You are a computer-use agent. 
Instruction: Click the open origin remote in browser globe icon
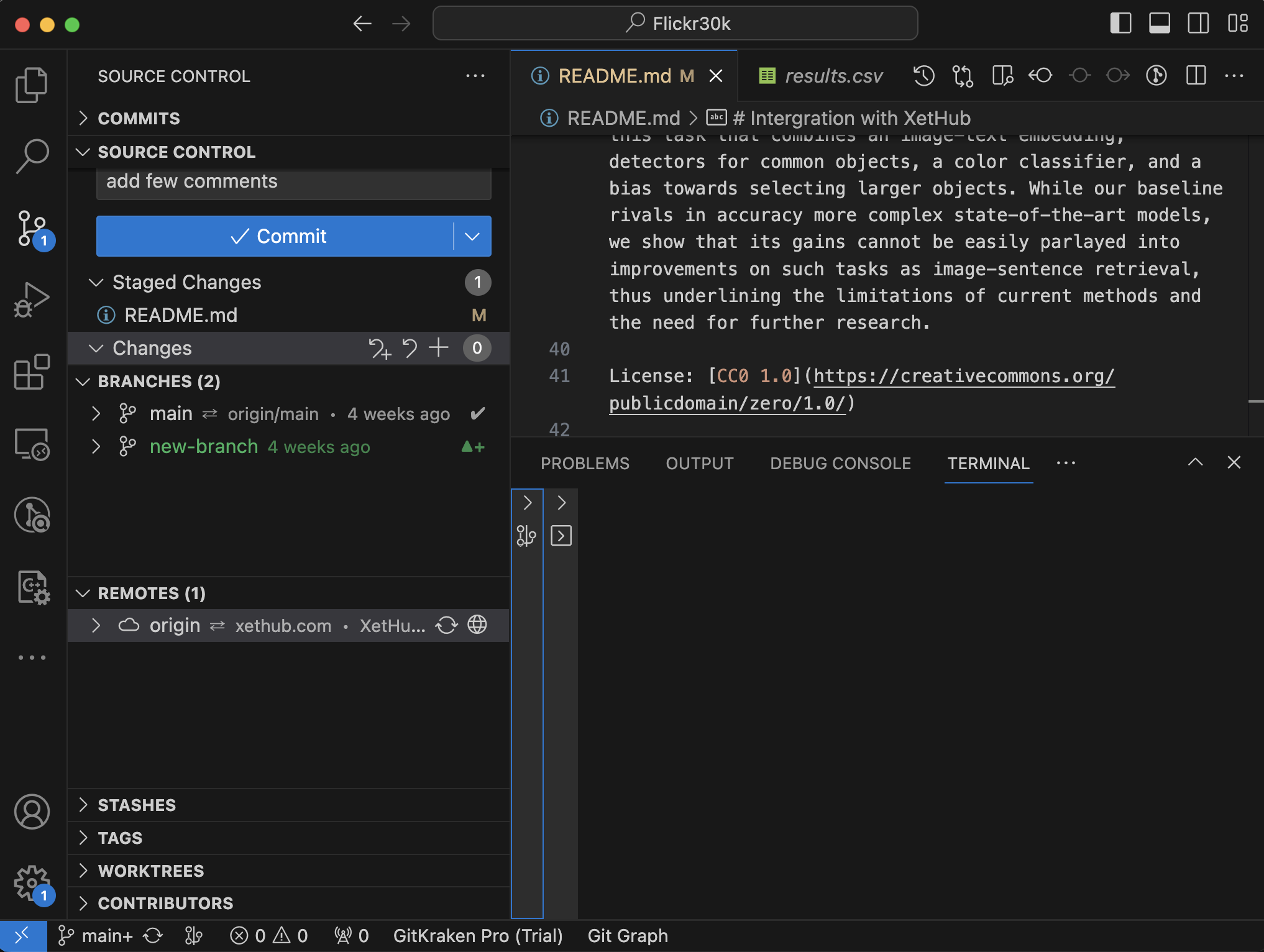tap(477, 625)
